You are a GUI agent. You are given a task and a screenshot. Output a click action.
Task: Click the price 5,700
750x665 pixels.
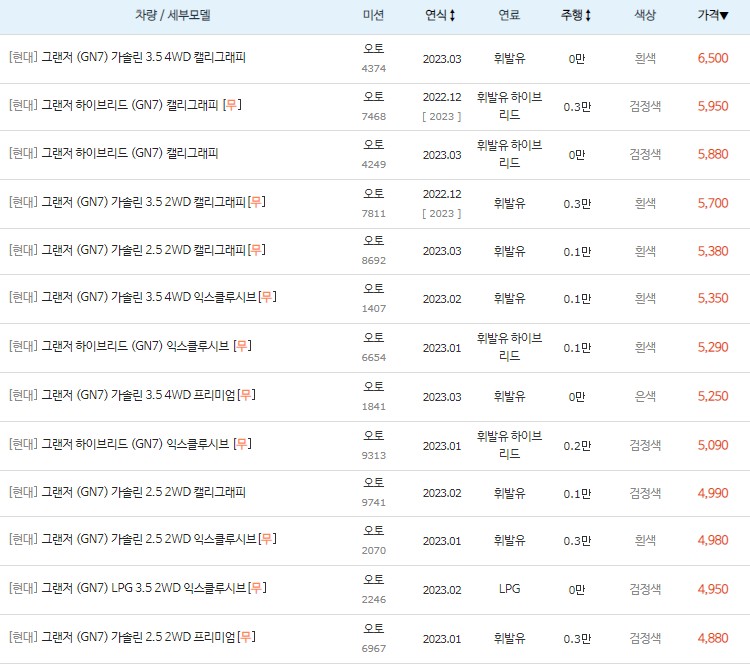[713, 203]
